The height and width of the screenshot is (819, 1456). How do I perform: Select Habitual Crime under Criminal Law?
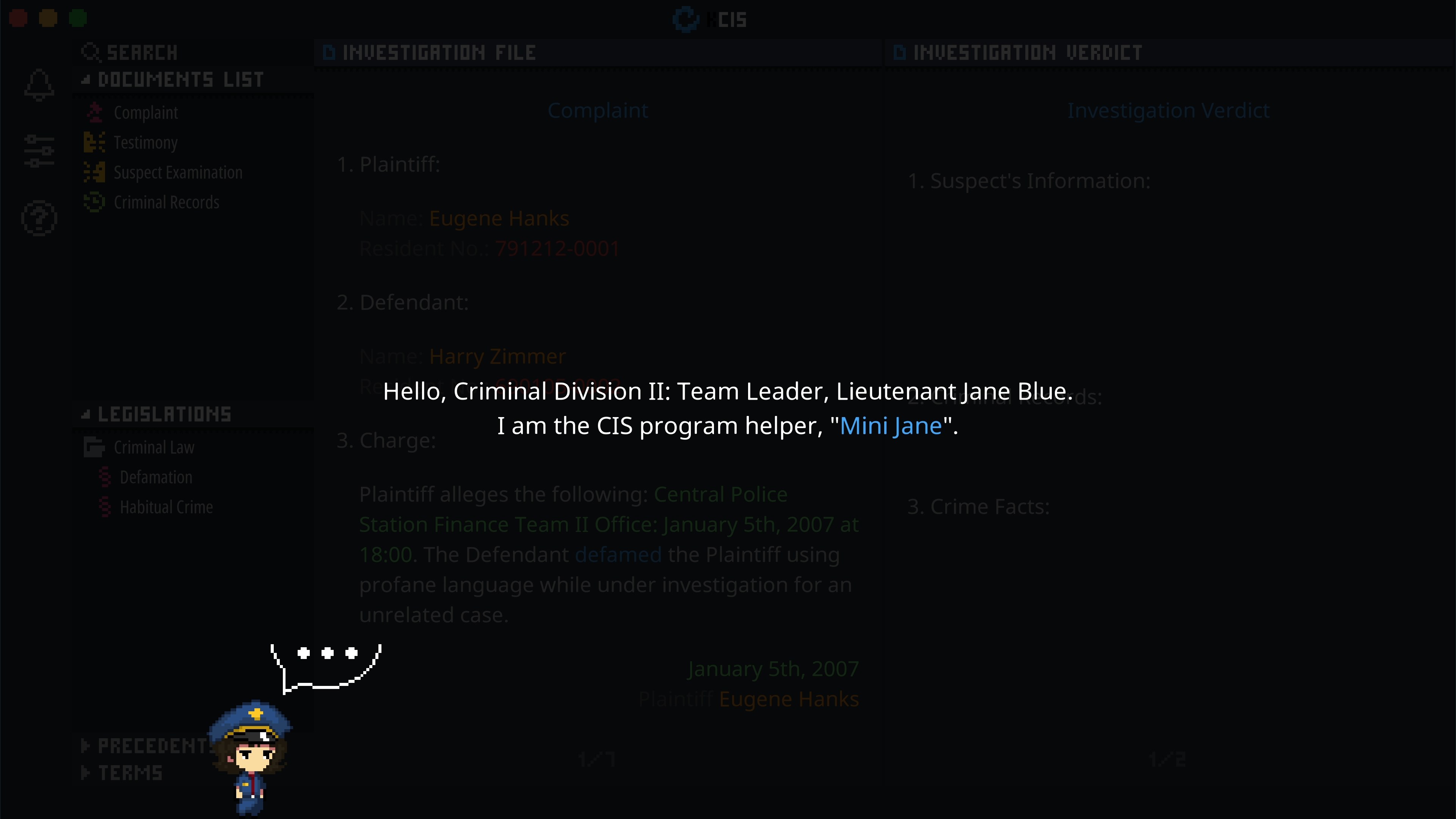click(164, 506)
